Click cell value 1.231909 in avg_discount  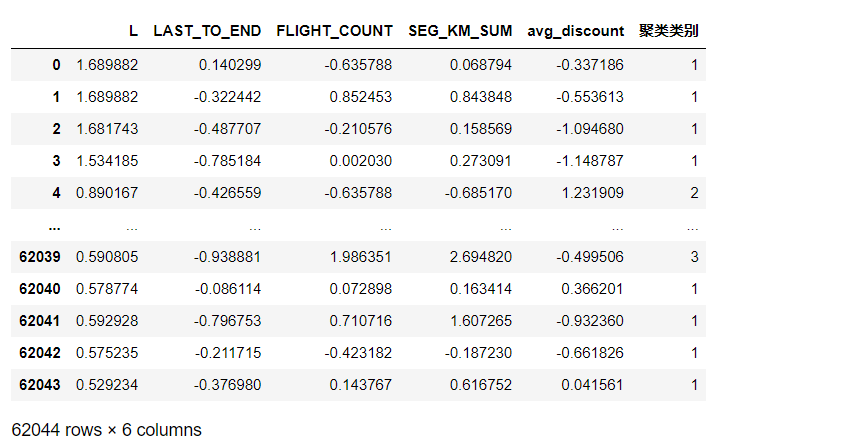[589, 193]
